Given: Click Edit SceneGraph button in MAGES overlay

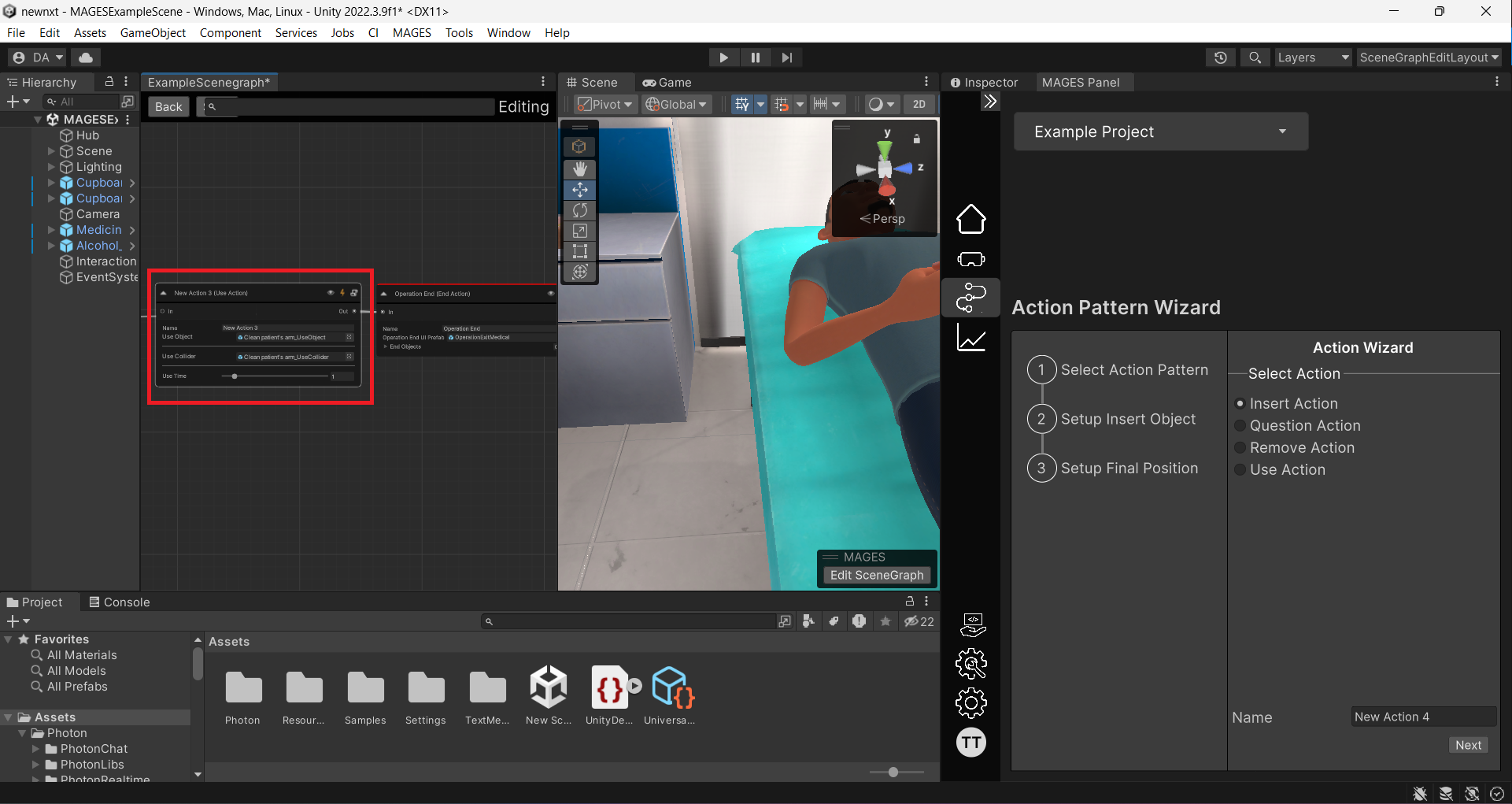Looking at the screenshot, I should (x=877, y=575).
